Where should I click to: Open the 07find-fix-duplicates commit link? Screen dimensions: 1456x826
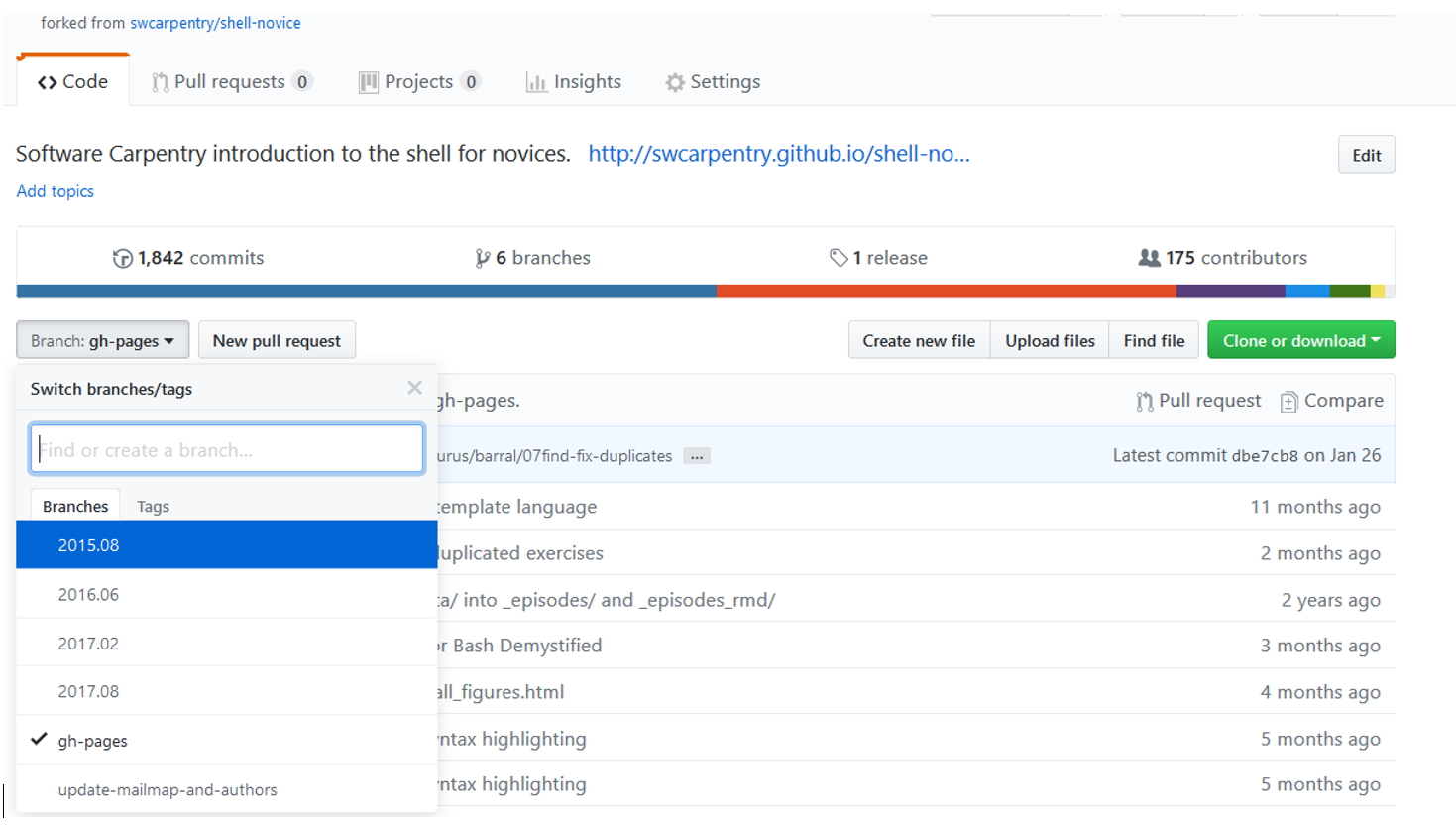coord(555,456)
